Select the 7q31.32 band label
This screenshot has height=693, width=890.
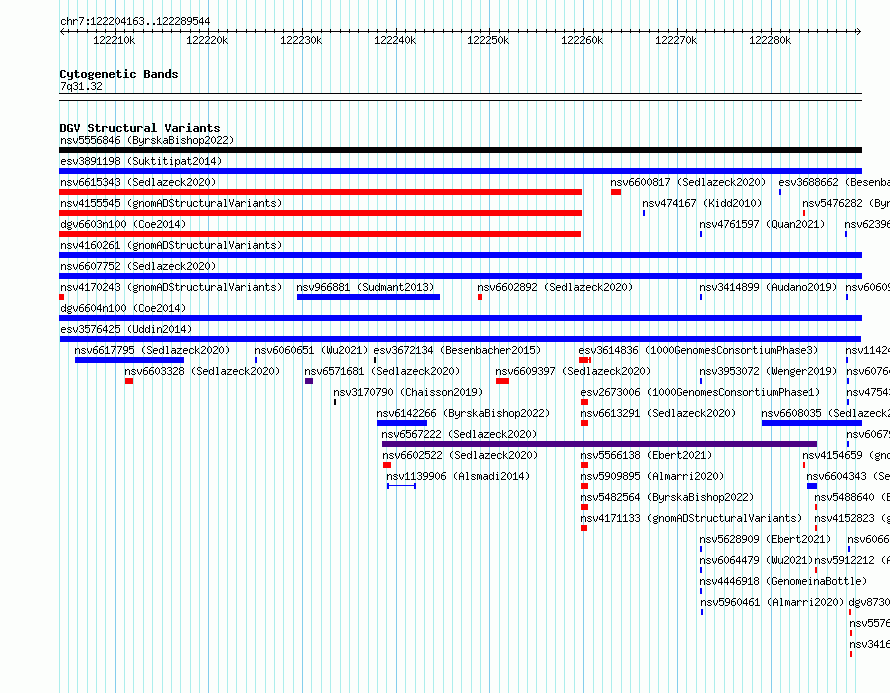tap(81, 86)
